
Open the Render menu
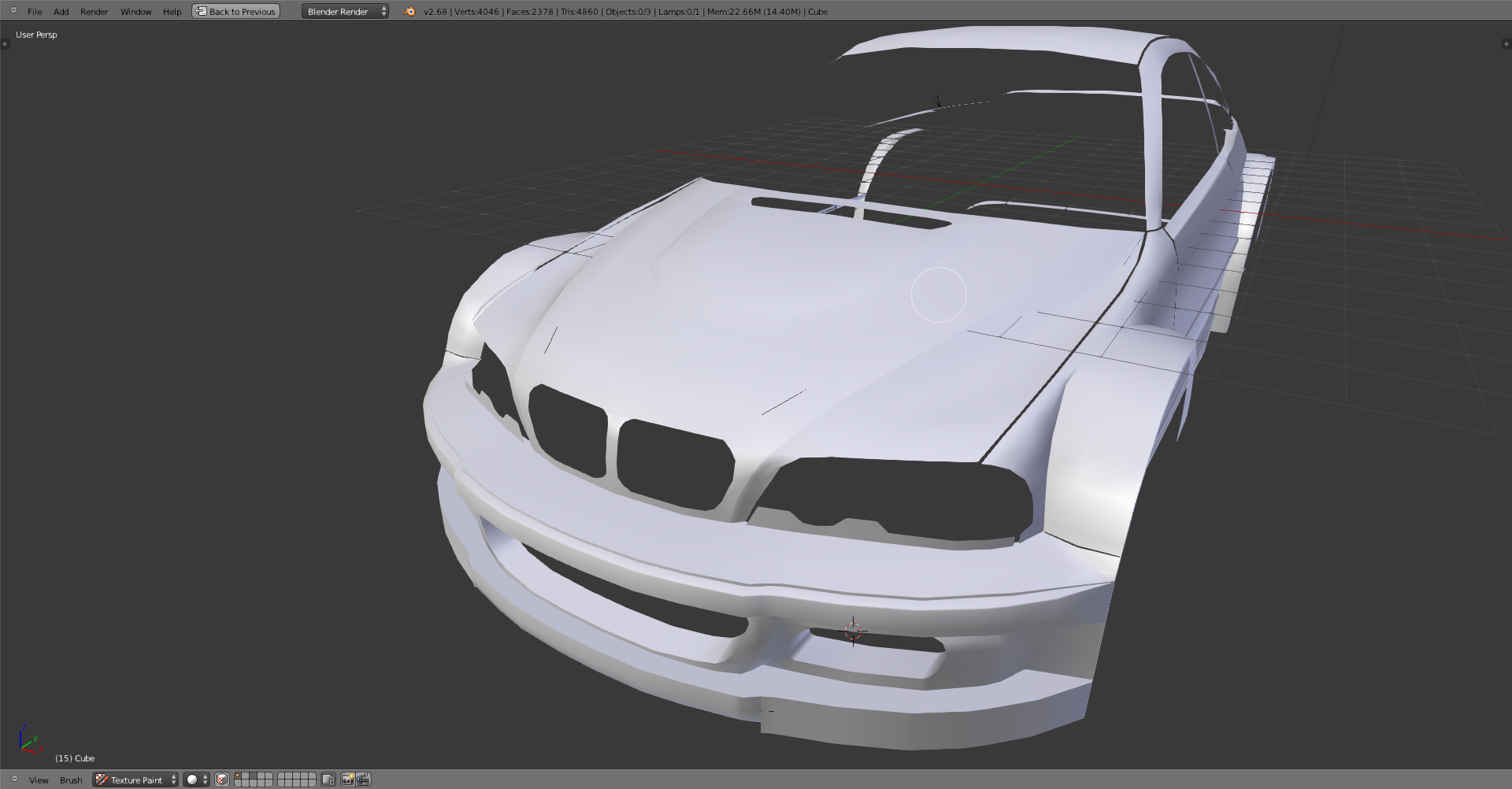[94, 12]
